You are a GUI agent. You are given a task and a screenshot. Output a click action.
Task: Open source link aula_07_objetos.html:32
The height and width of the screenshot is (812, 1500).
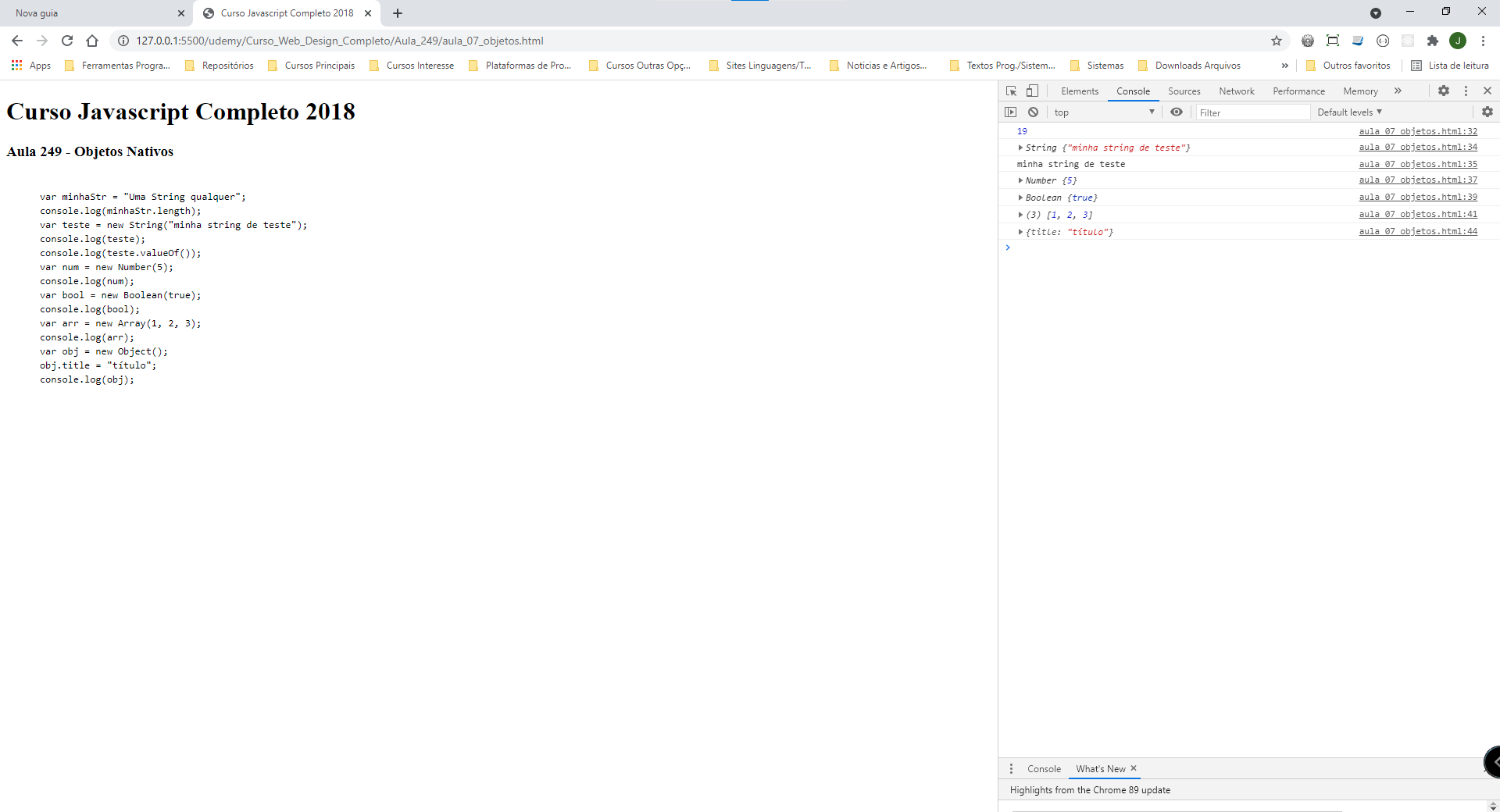pyautogui.click(x=1418, y=131)
